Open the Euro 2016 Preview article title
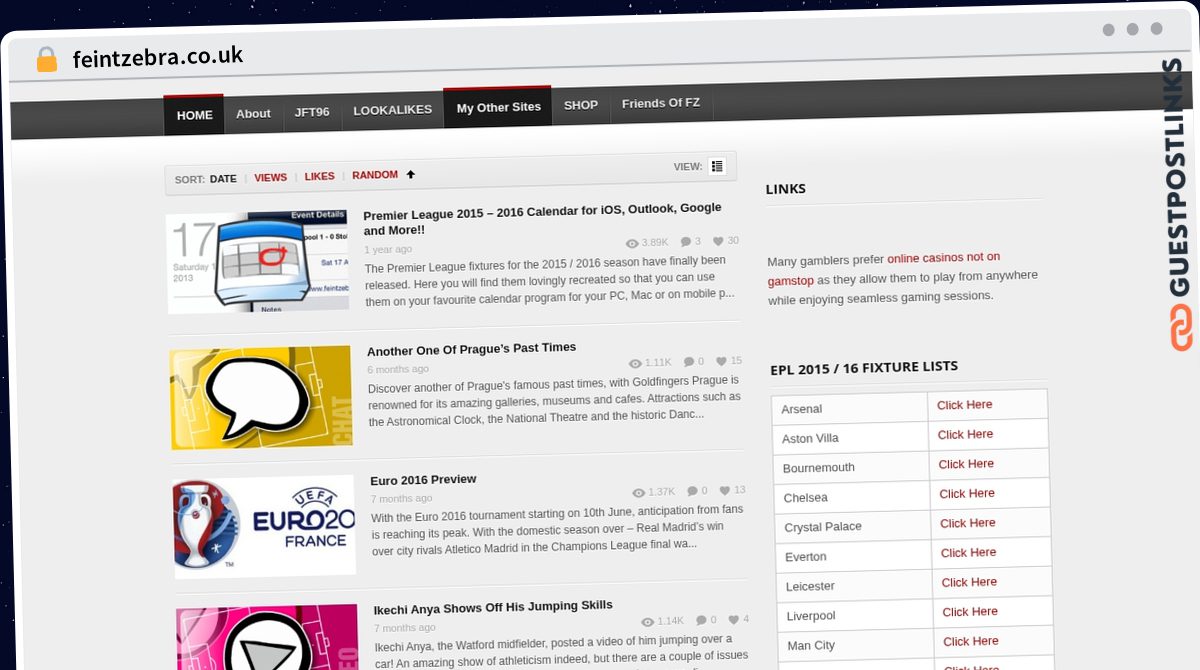The image size is (1200, 670). point(423,480)
